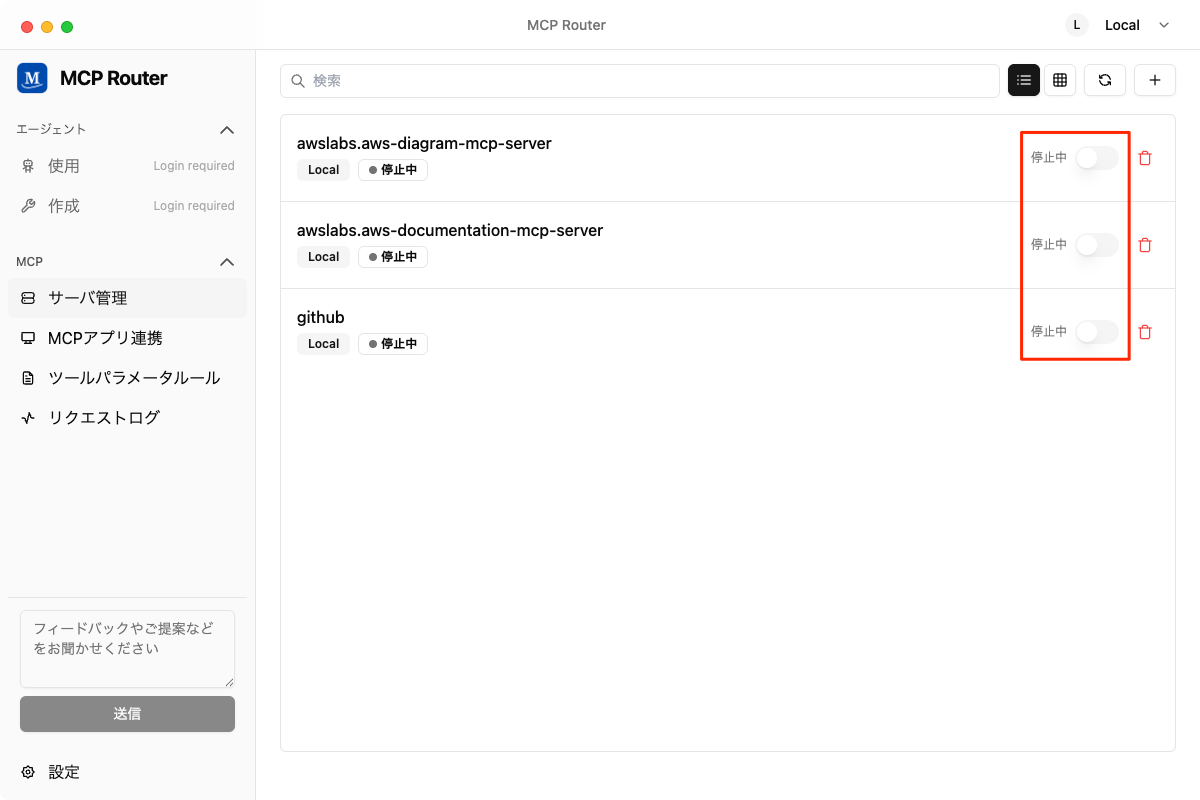This screenshot has height=800, width=1200.
Task: Click Login required beside 使用
Action: (194, 166)
